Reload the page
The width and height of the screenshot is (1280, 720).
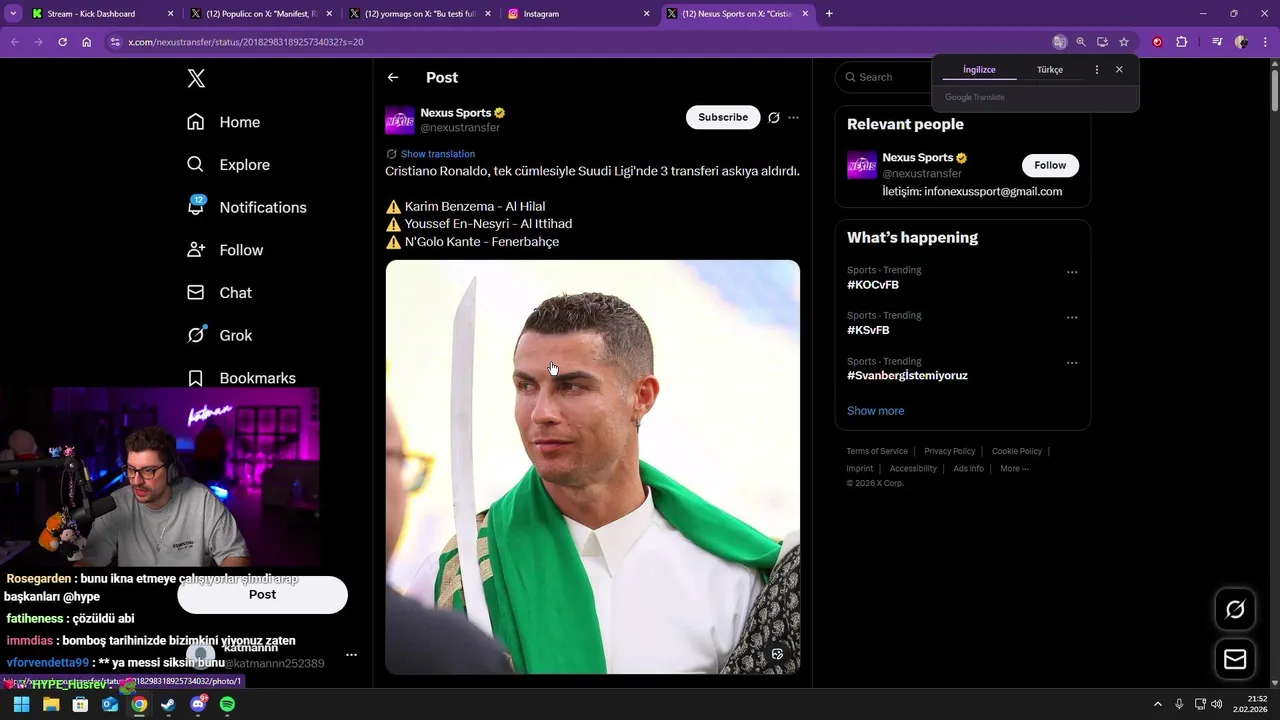pos(62,42)
